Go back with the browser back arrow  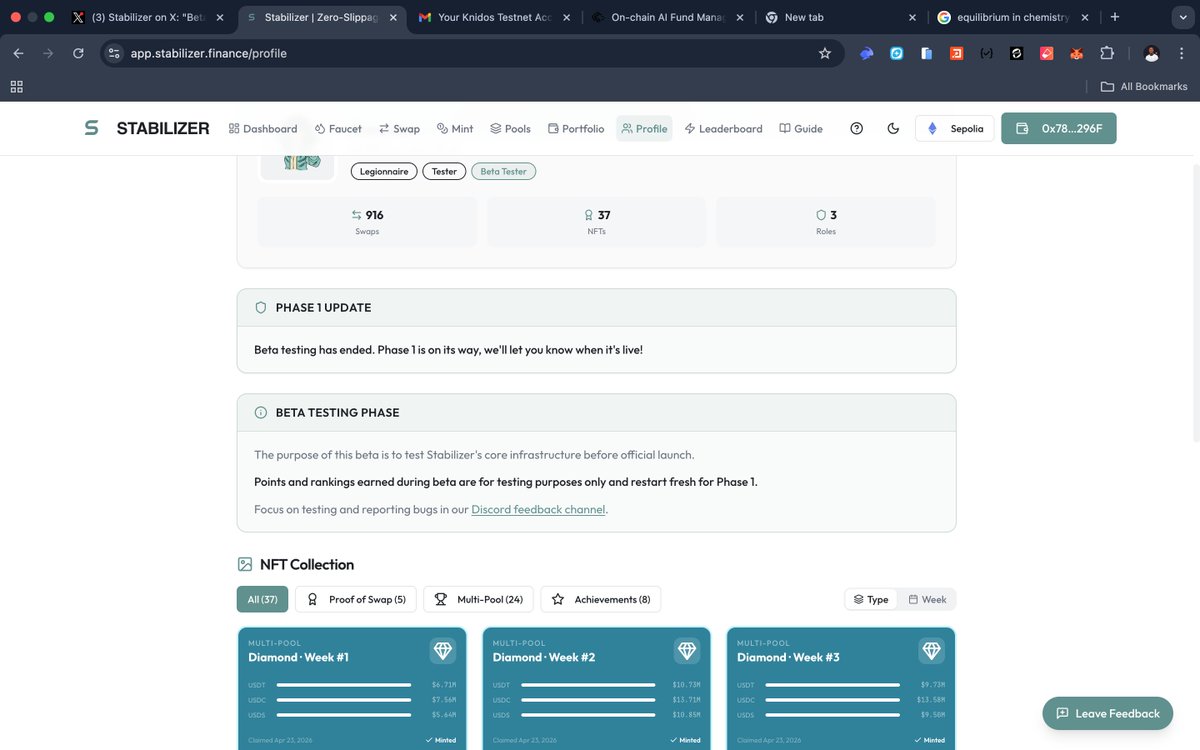tap(18, 53)
